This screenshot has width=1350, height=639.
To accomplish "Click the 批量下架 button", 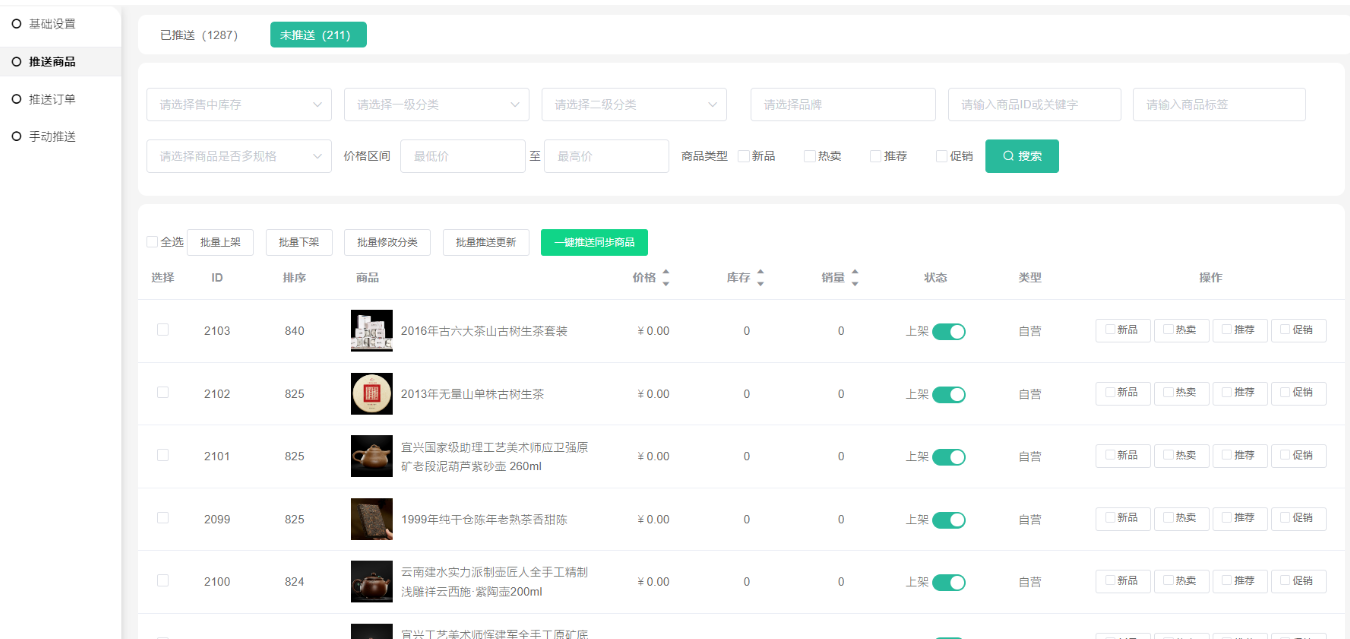I will (299, 242).
